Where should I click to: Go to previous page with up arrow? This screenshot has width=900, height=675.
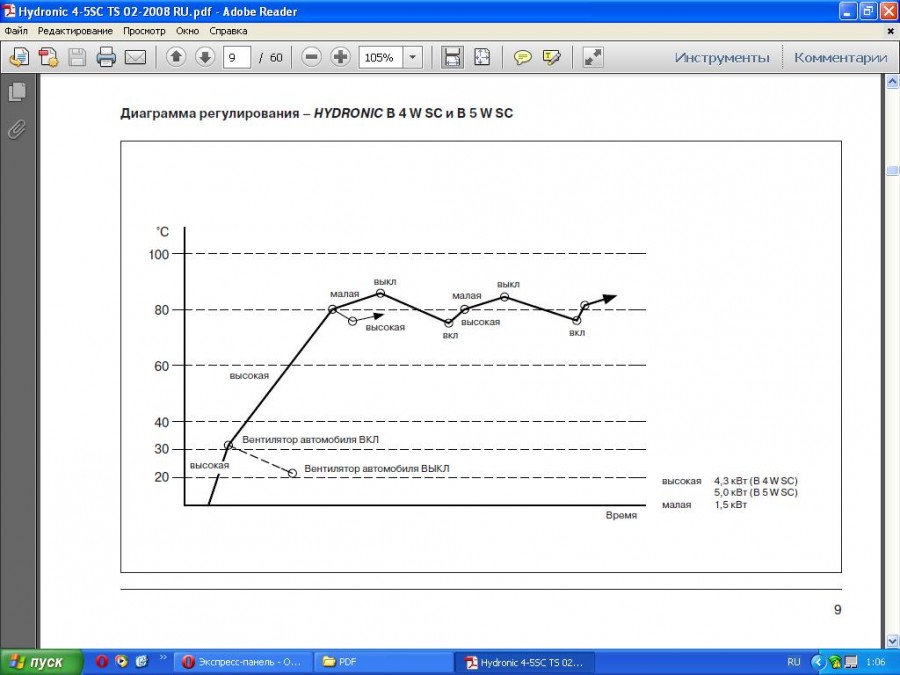[176, 57]
